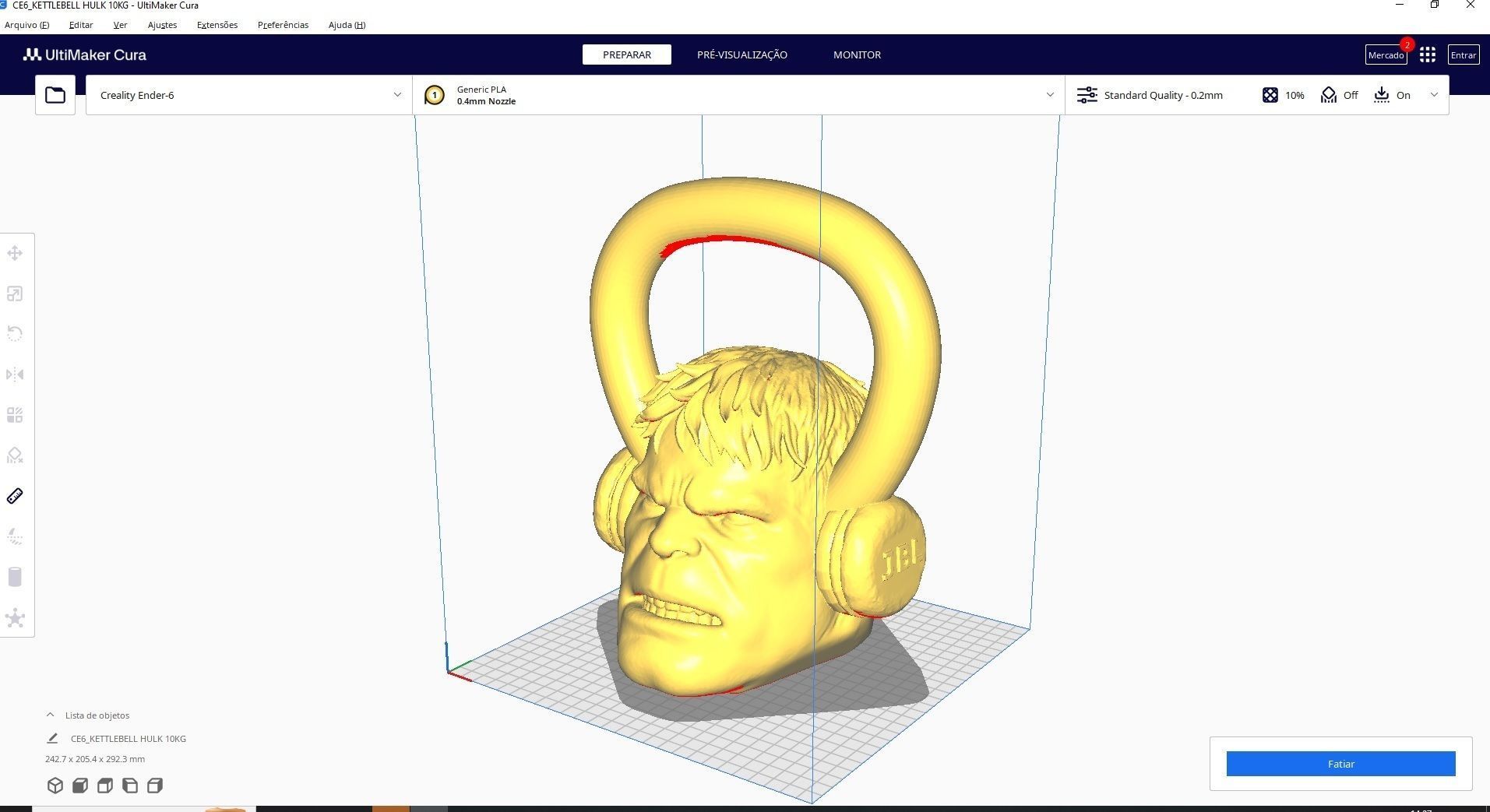The image size is (1490, 812).
Task: Click the cylinder tool icon
Action: pyautogui.click(x=15, y=577)
